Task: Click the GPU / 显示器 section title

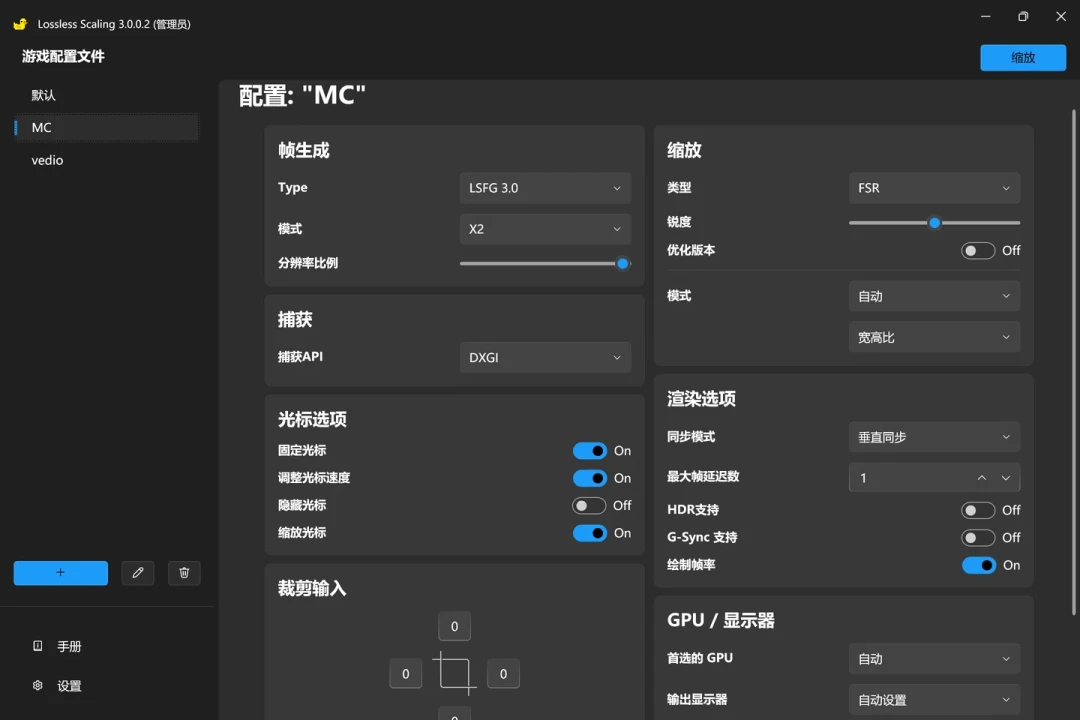Action: click(720, 620)
